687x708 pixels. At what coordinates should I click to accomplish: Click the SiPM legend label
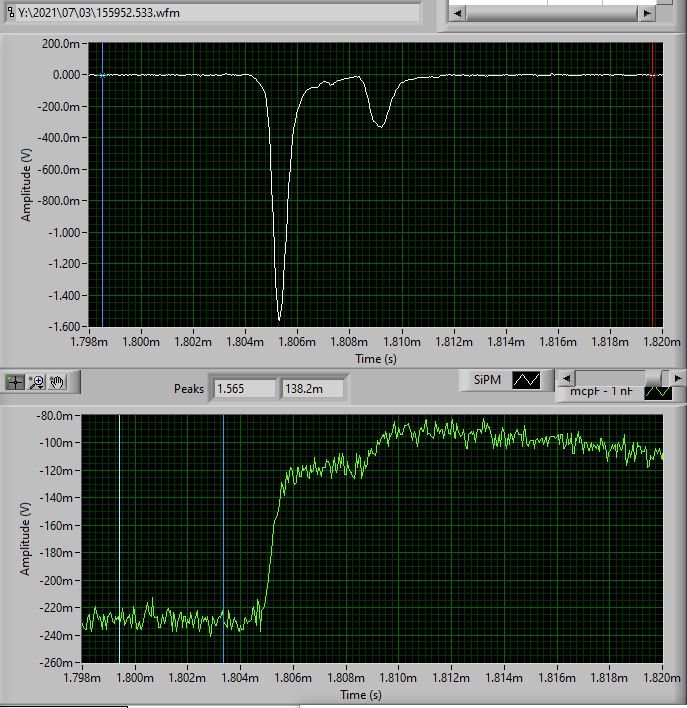tap(487, 380)
